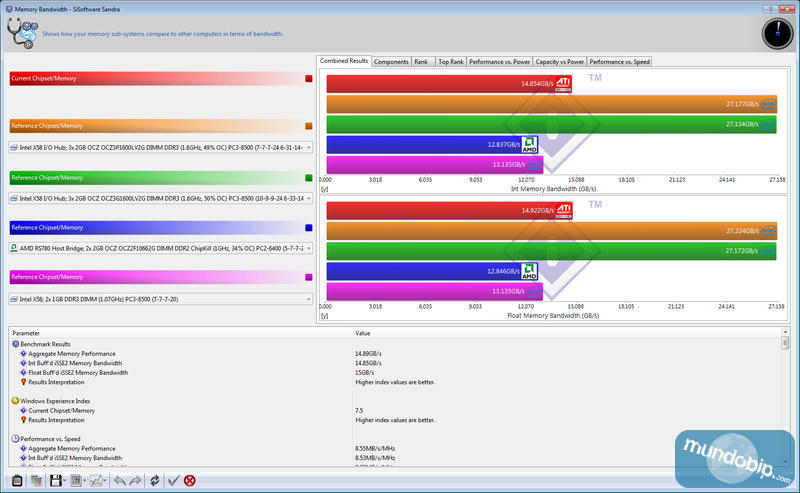Open the AMD RS780 Host Bridge reference dropdown
The image size is (800, 493).
161,249
